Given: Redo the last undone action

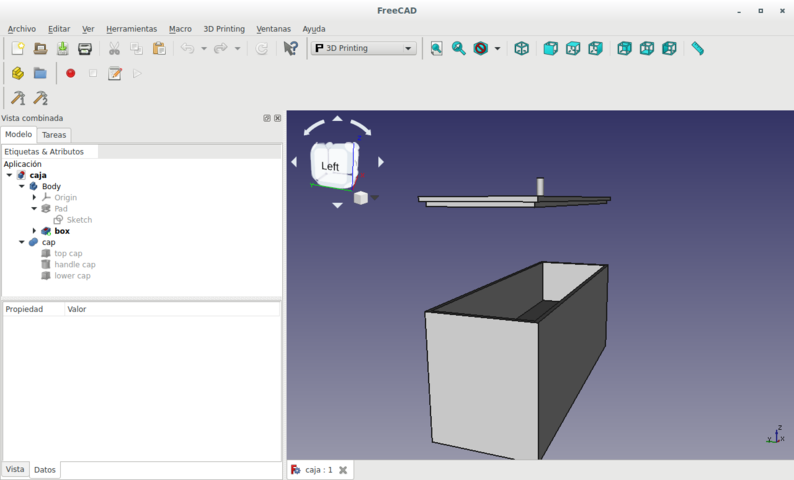Looking at the screenshot, I should [x=221, y=49].
